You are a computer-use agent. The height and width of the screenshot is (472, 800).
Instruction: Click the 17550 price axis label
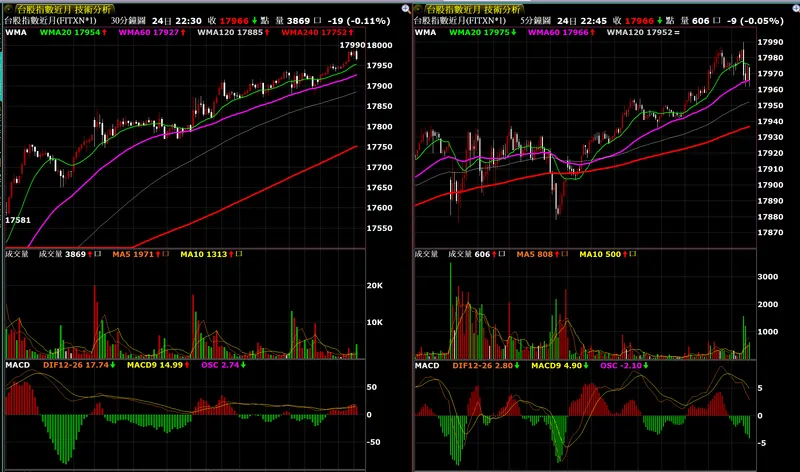[380, 228]
